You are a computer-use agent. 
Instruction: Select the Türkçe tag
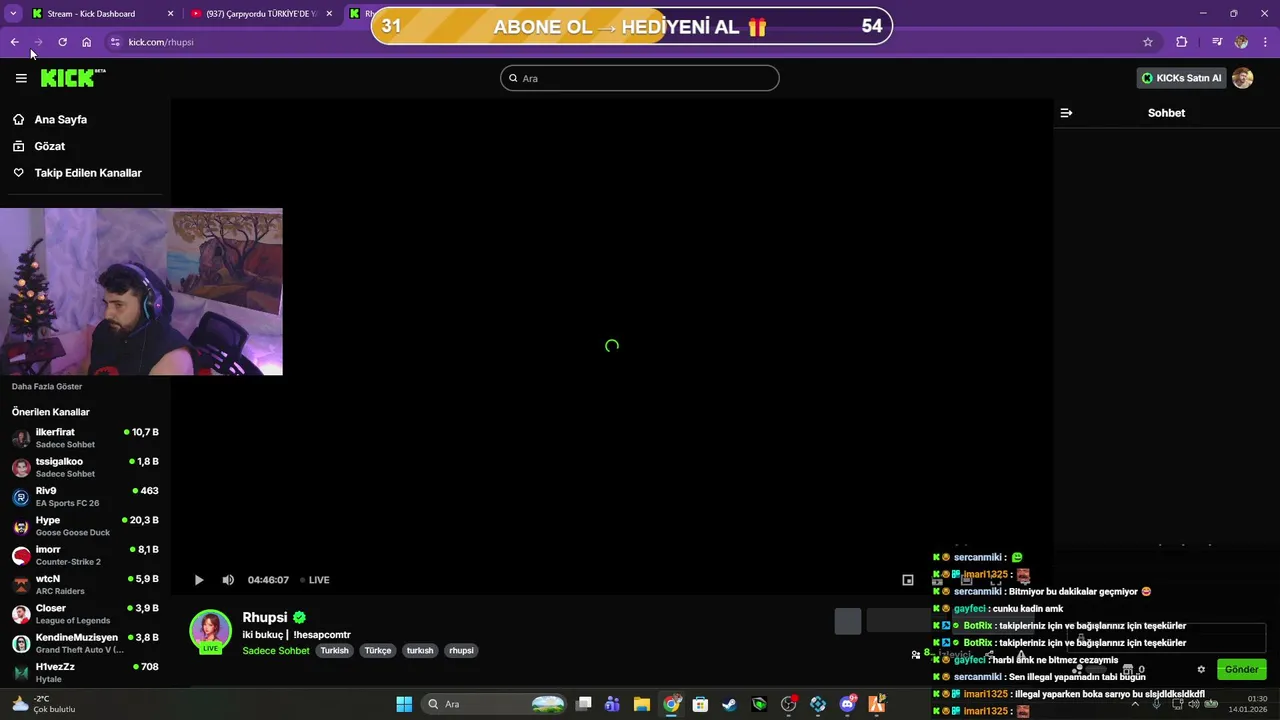378,651
